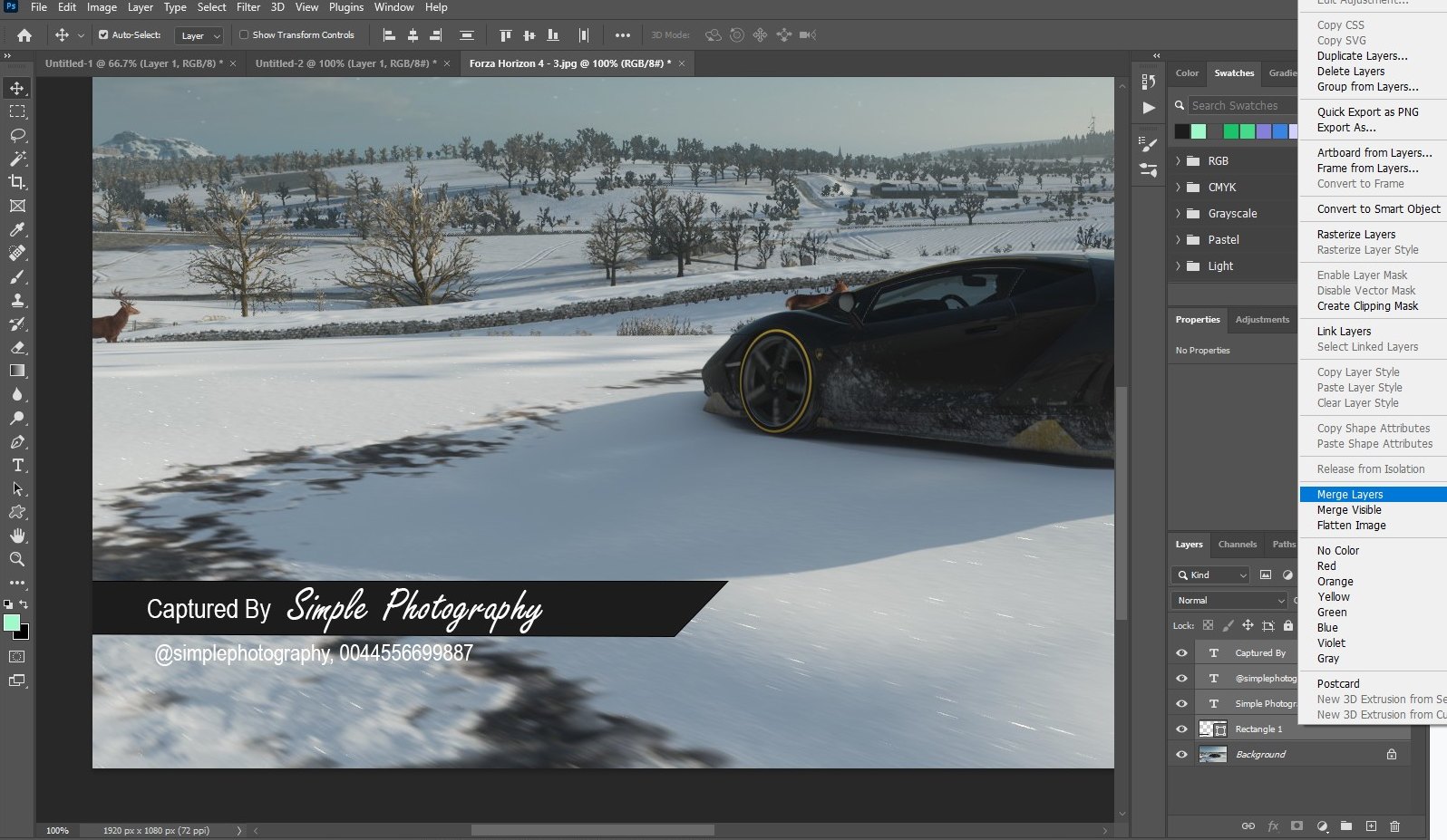Open status bar info arrow
Screen dimensions: 1447x840
click(239, 830)
